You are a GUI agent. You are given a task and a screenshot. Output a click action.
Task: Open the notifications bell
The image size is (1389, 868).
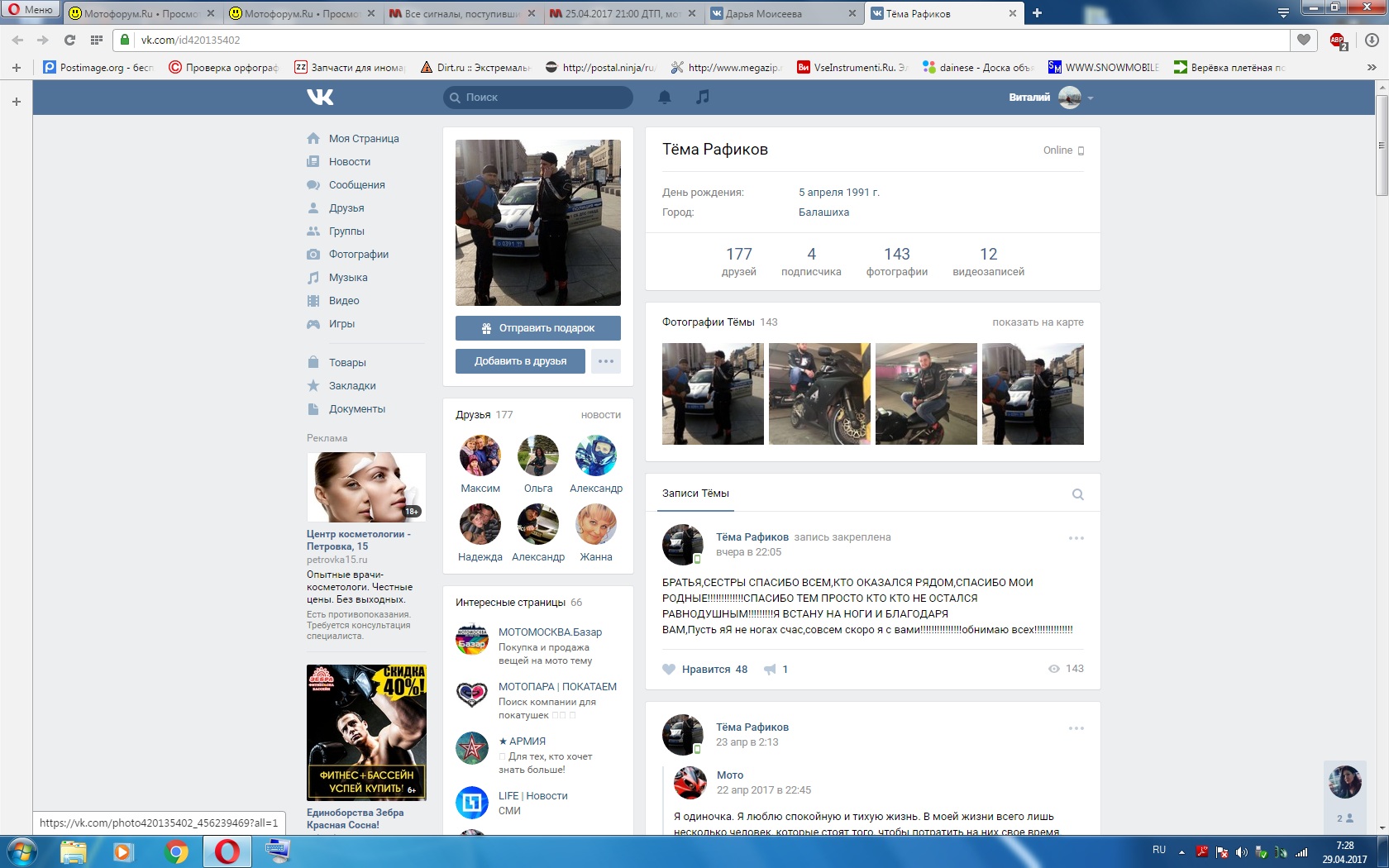click(664, 98)
